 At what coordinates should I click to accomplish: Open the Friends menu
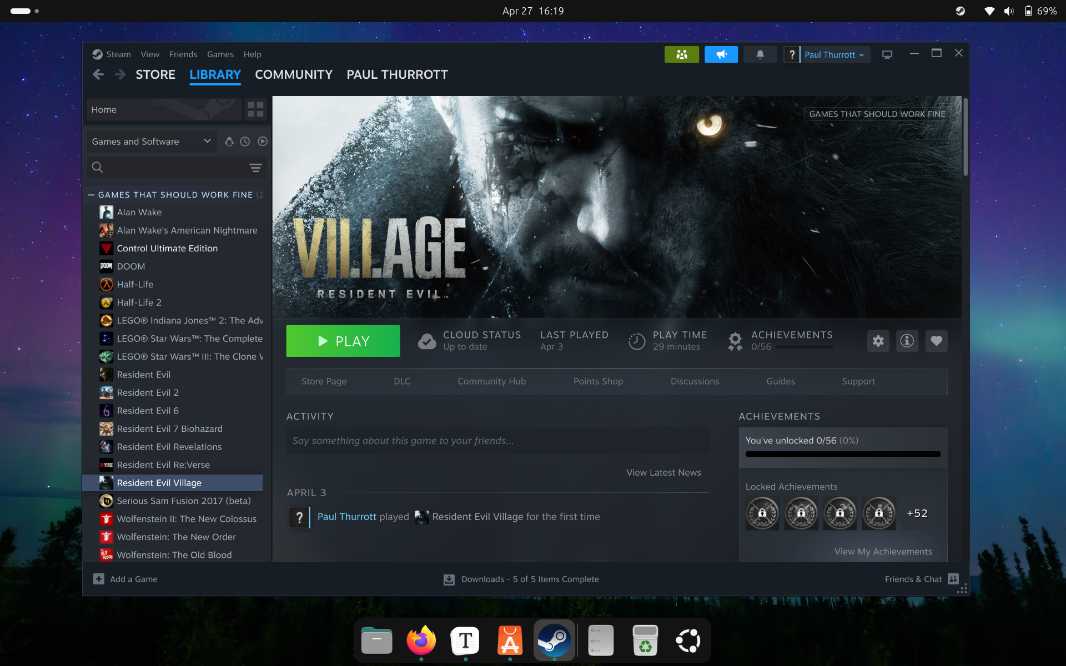pyautogui.click(x=183, y=55)
